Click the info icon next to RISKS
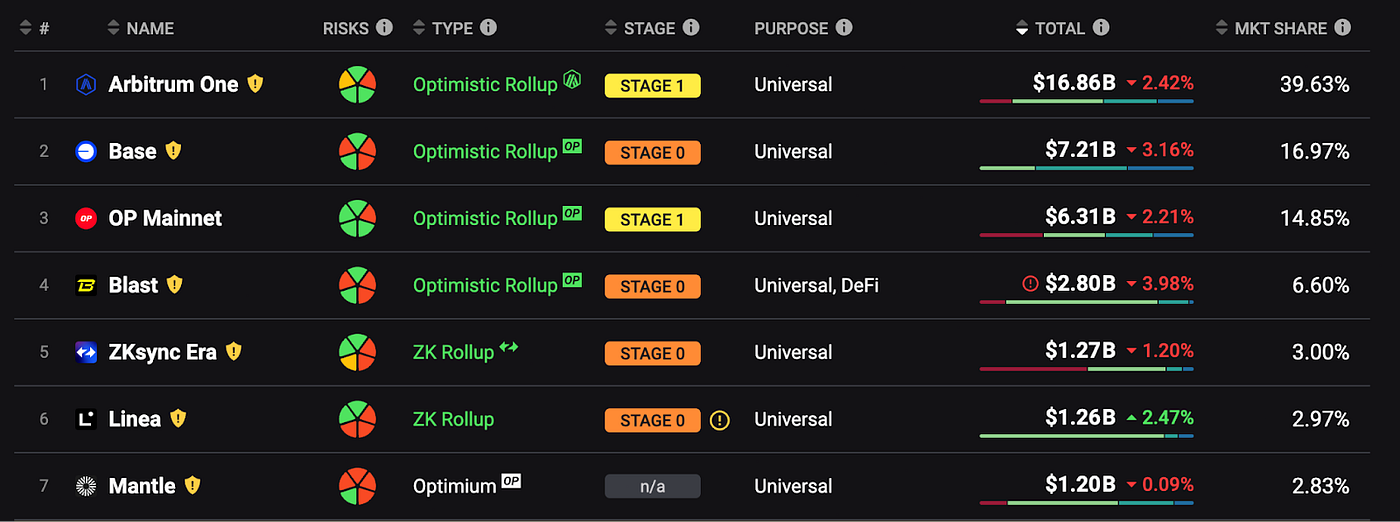 [384, 27]
